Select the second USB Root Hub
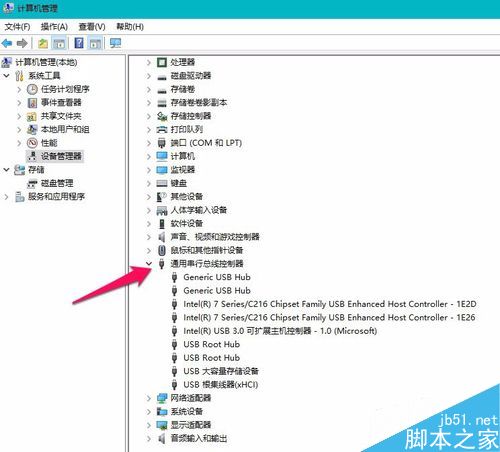Image resolution: width=500 pixels, height=452 pixels. [x=212, y=358]
